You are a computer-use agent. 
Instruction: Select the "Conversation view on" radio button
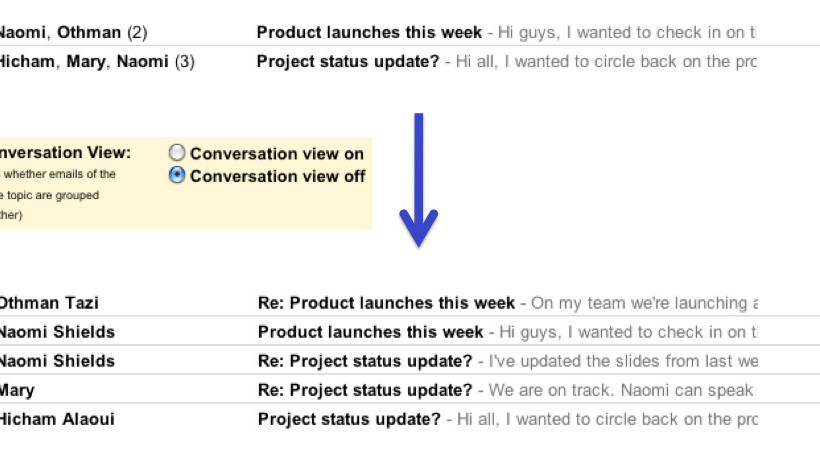point(177,153)
